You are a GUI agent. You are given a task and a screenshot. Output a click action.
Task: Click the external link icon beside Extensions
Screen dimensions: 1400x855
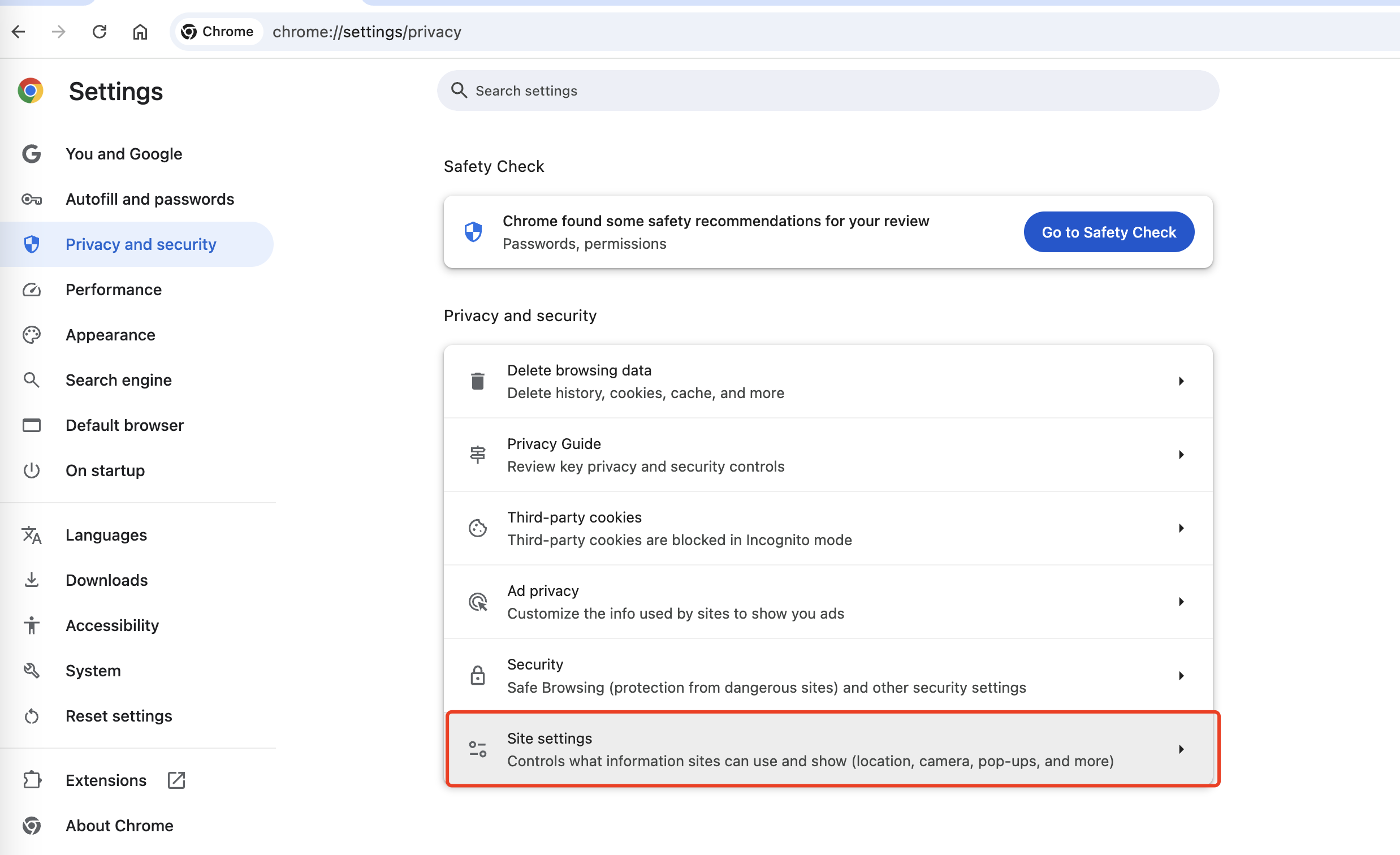point(177,780)
